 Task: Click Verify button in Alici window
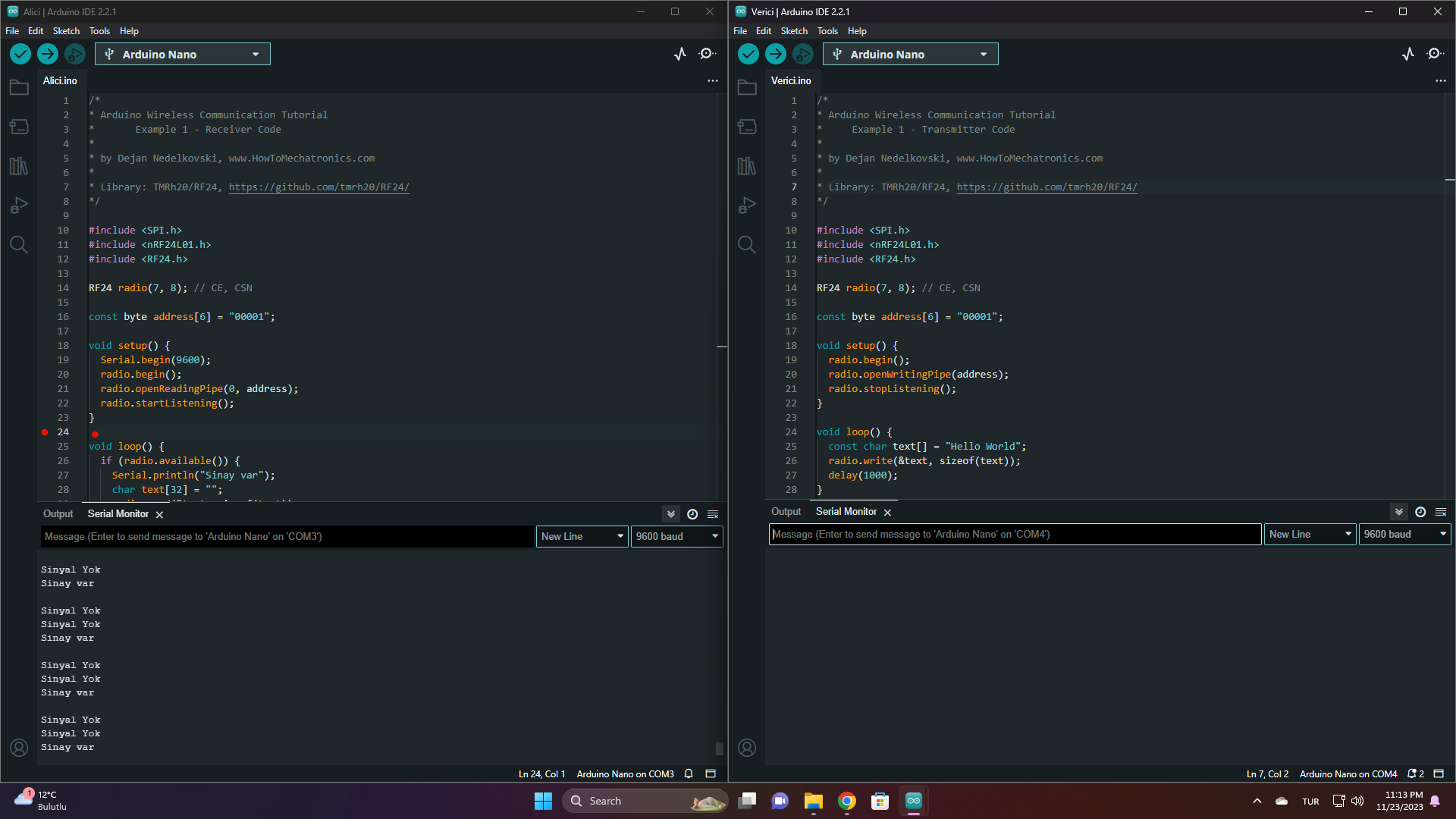coord(20,54)
